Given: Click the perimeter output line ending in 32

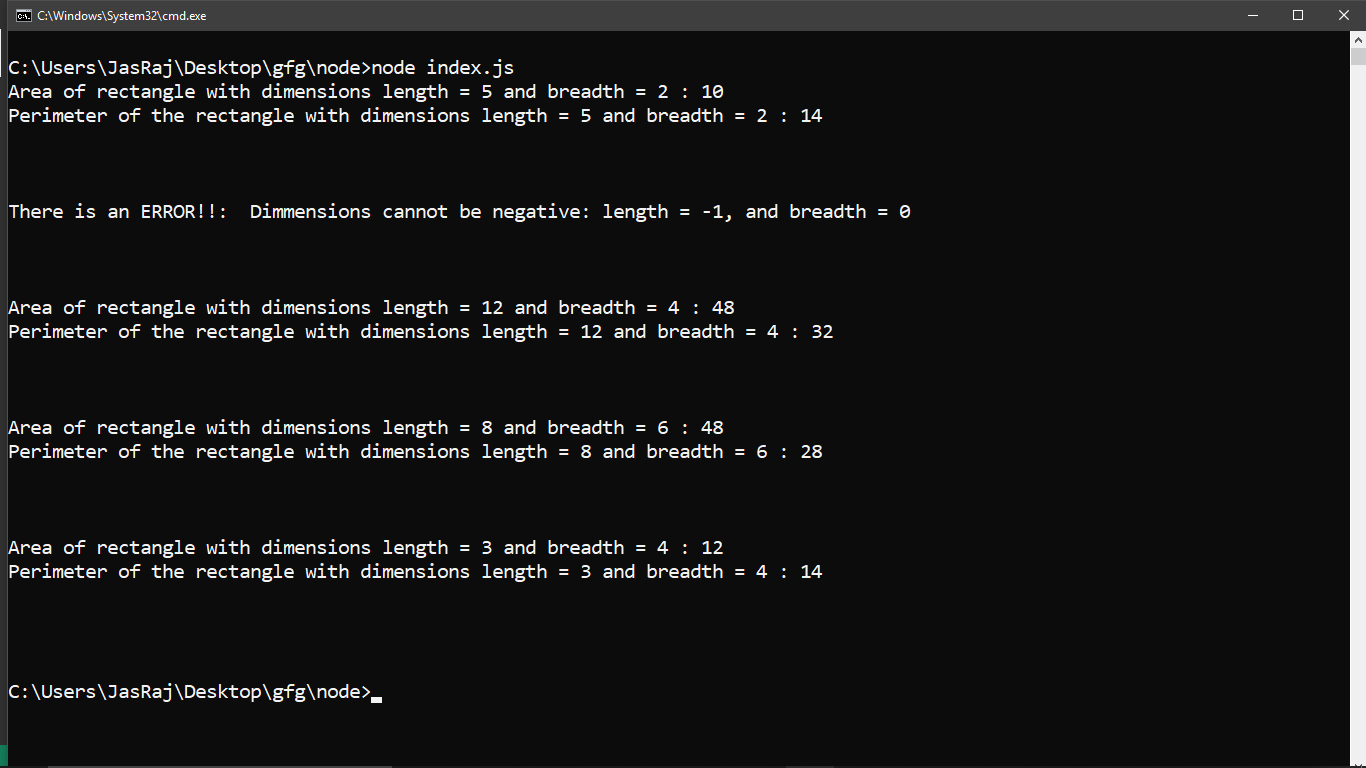Looking at the screenshot, I should (420, 332).
